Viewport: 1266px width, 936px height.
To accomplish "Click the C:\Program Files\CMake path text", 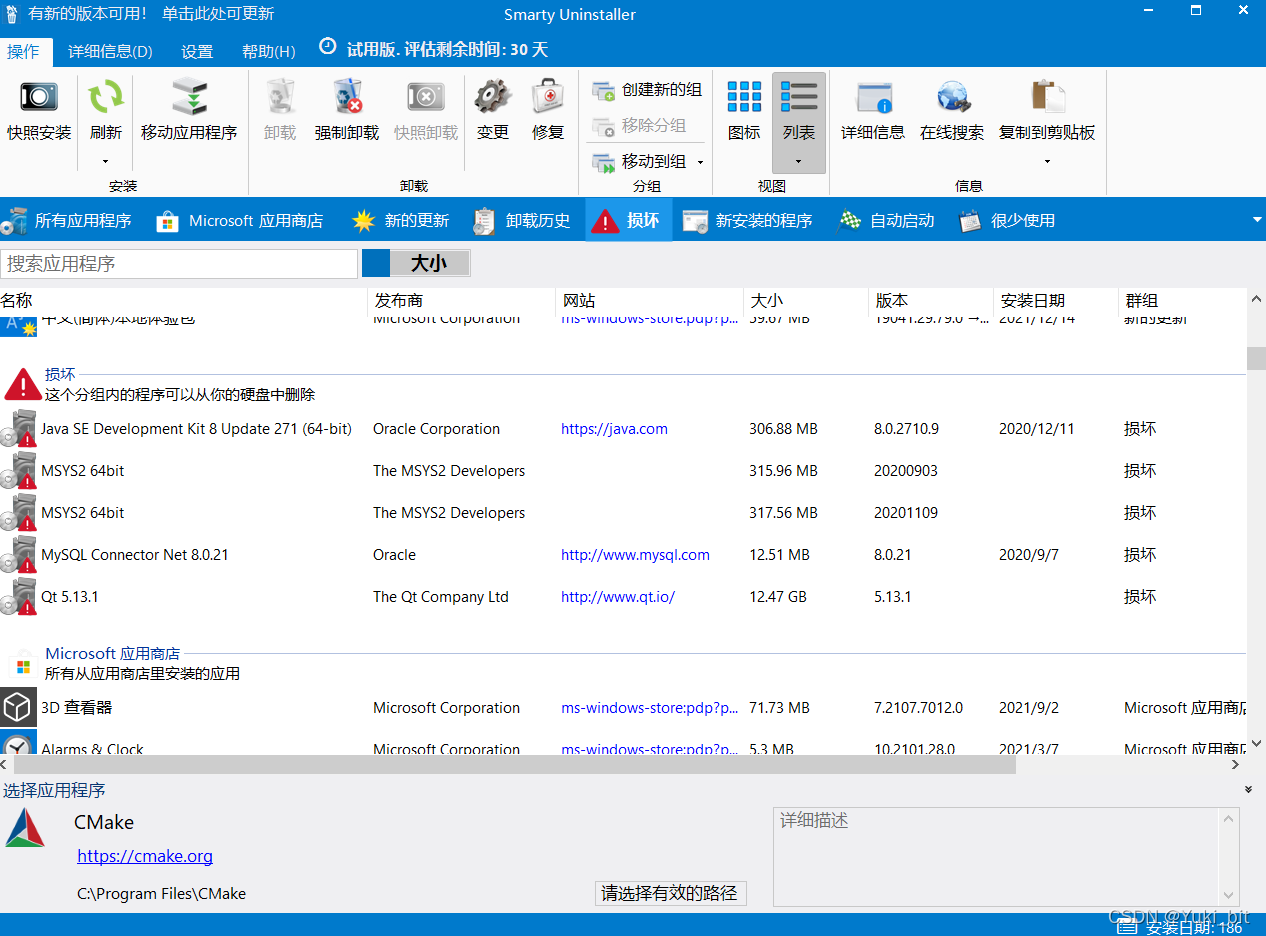I will [161, 893].
